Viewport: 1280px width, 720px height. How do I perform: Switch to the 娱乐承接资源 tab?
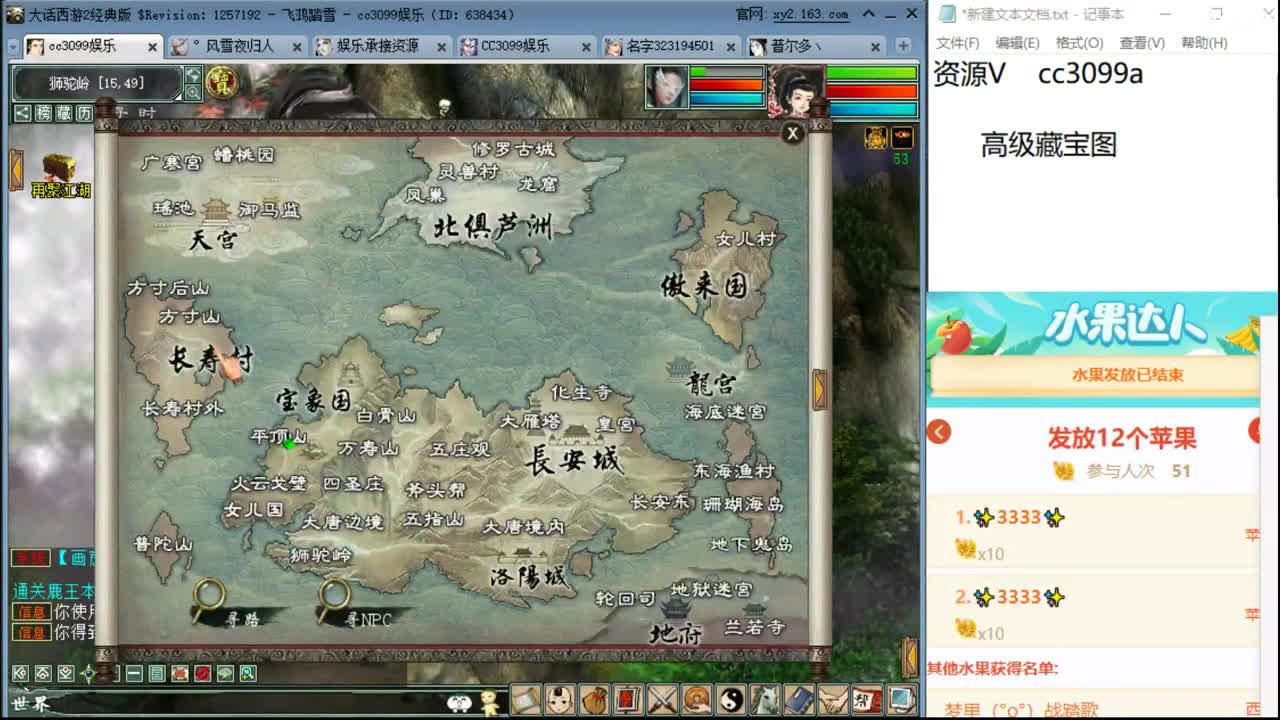382,46
